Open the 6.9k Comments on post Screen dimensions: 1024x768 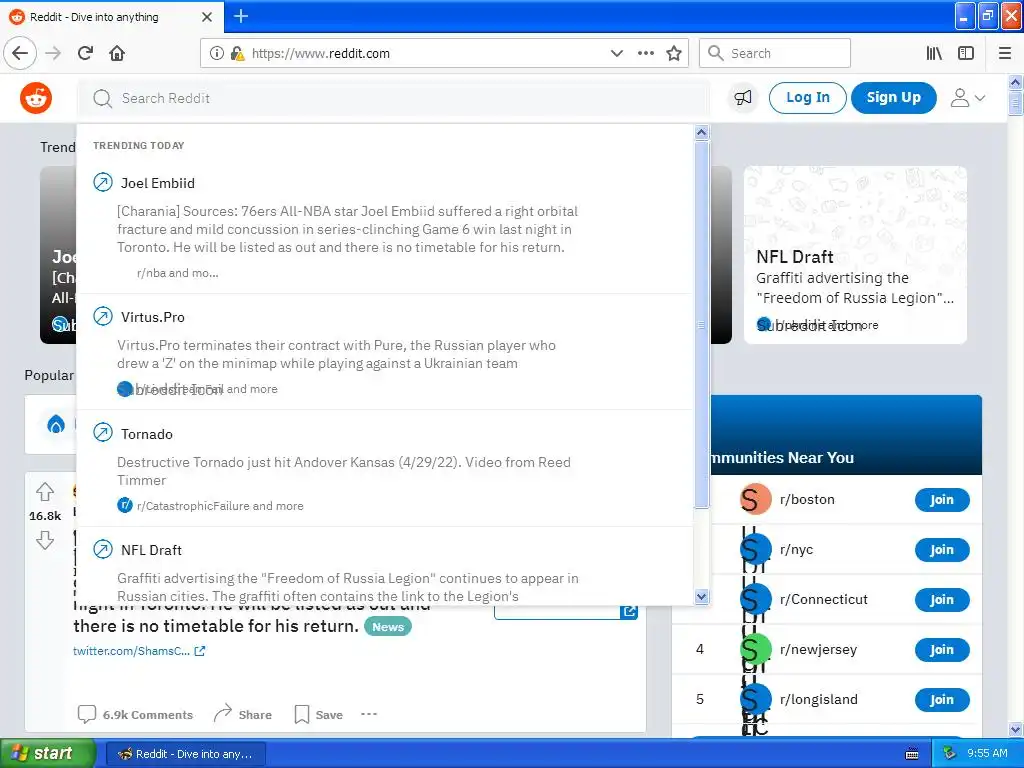[x=135, y=714]
